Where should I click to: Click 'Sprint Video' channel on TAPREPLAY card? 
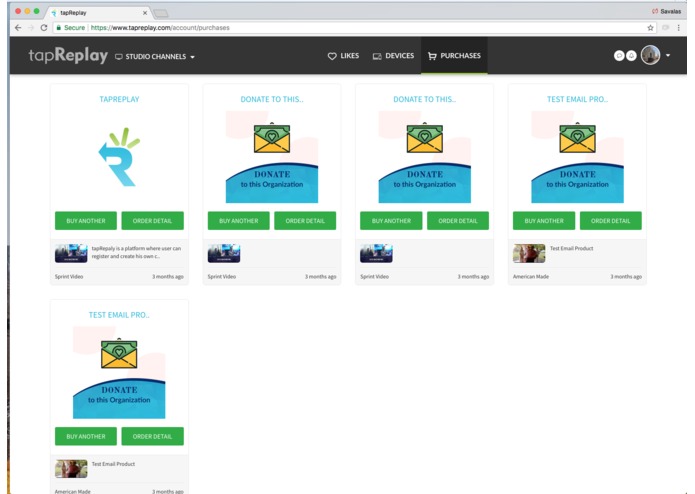point(69,276)
